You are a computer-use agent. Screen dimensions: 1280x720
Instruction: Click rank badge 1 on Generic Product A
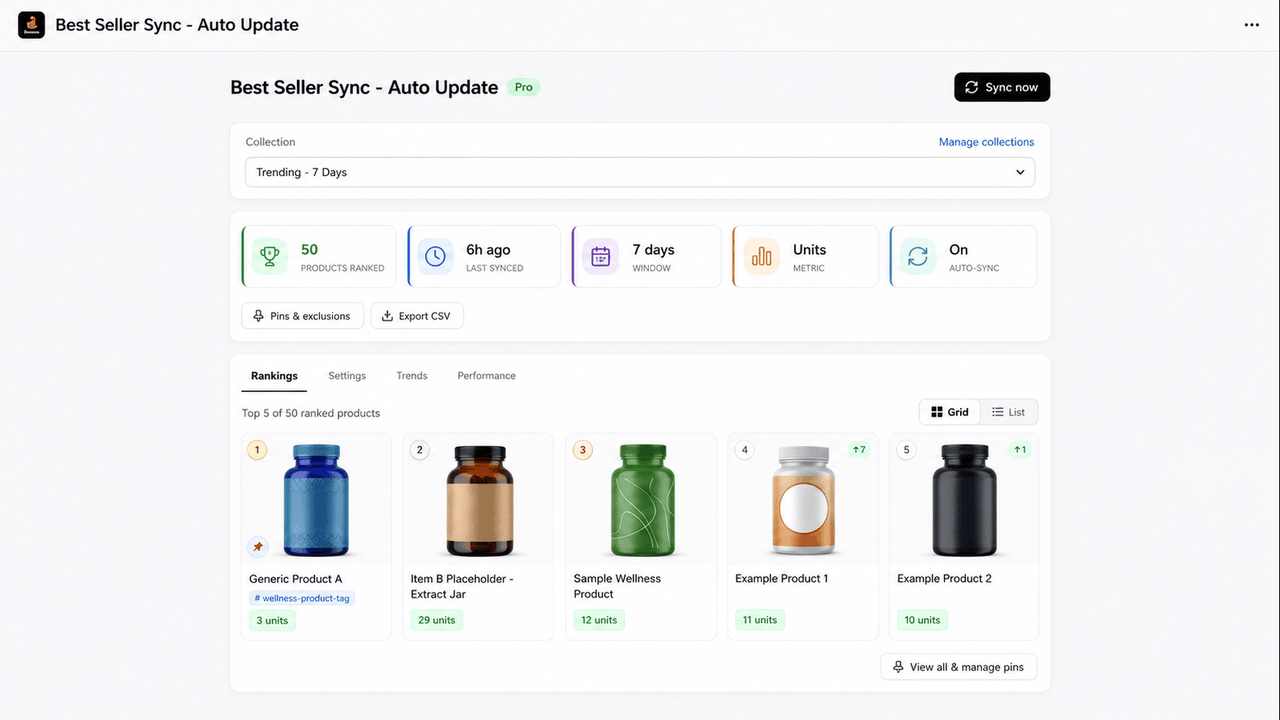pyautogui.click(x=257, y=450)
